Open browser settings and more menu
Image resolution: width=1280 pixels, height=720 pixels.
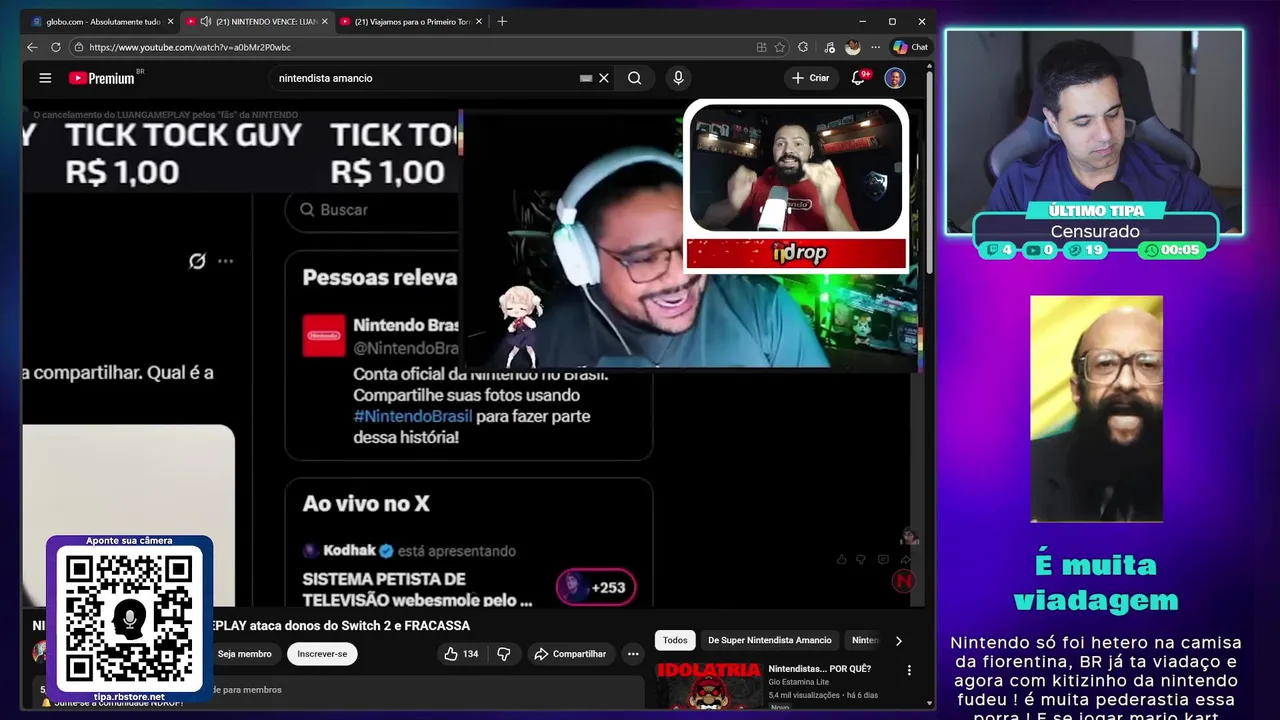click(x=876, y=47)
